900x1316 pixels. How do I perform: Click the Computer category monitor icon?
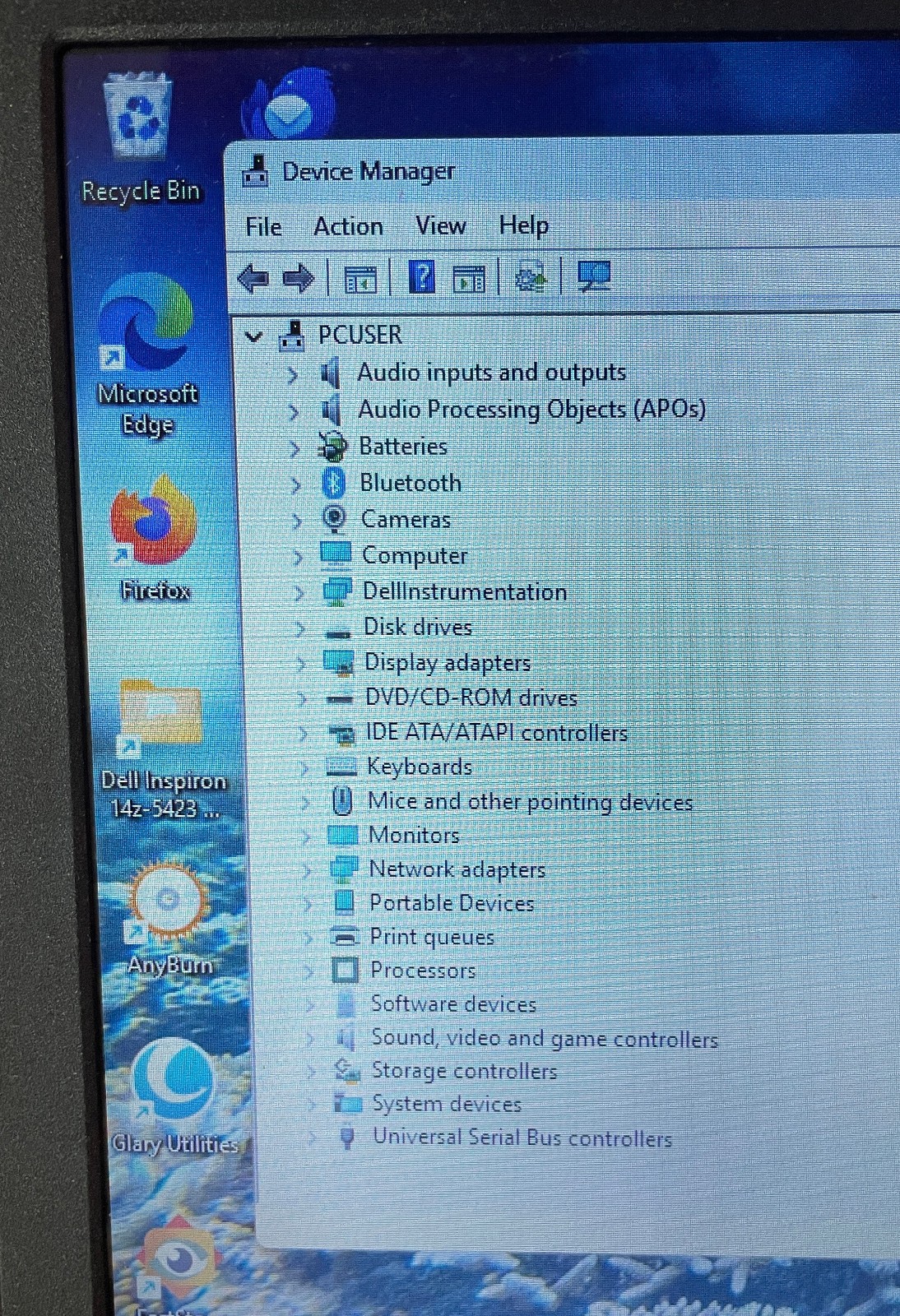pos(336,555)
